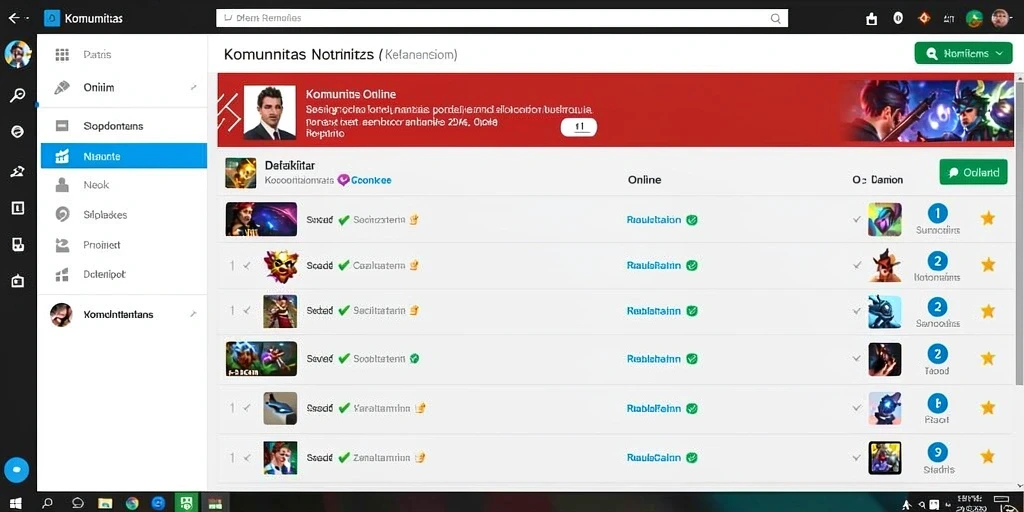1024x512 pixels.
Task: Toggle green checkmark in first Saved row
Action: (344, 220)
